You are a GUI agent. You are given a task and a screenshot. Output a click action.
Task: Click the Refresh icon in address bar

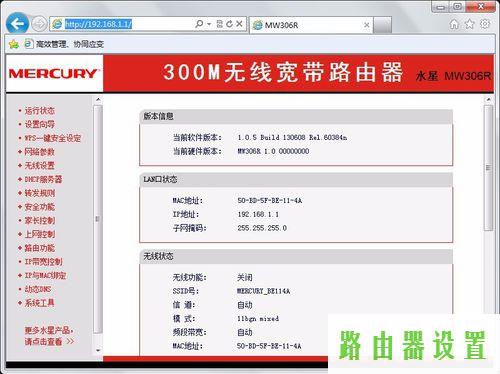coord(229,24)
